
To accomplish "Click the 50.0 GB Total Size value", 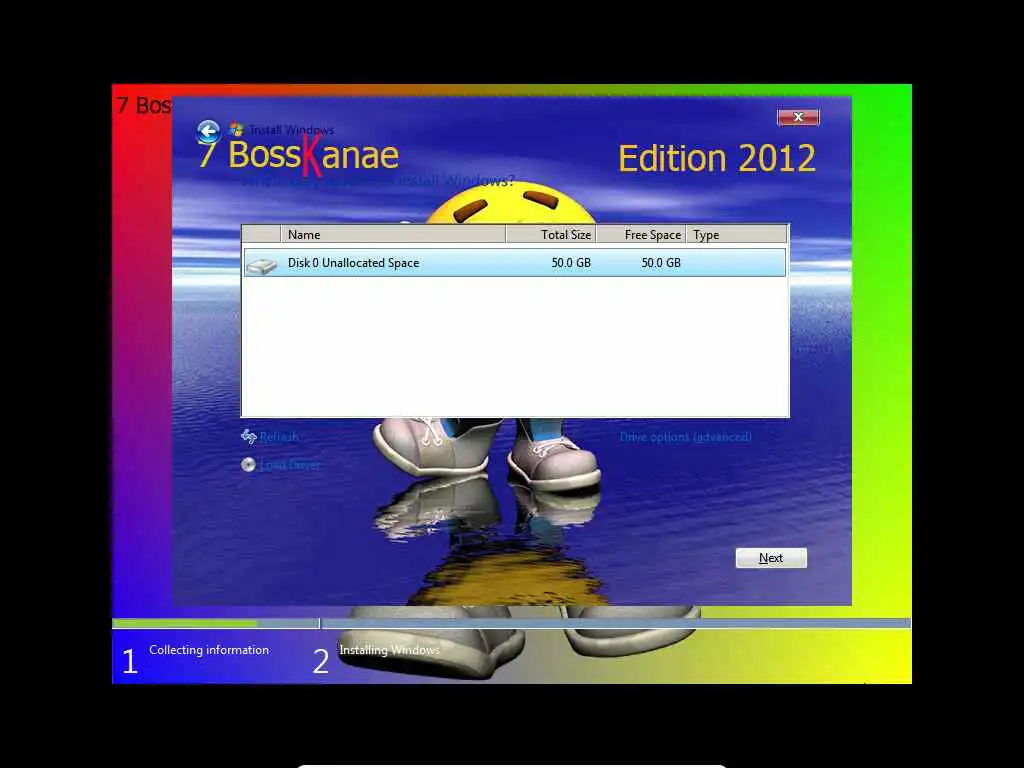I will tap(571, 263).
